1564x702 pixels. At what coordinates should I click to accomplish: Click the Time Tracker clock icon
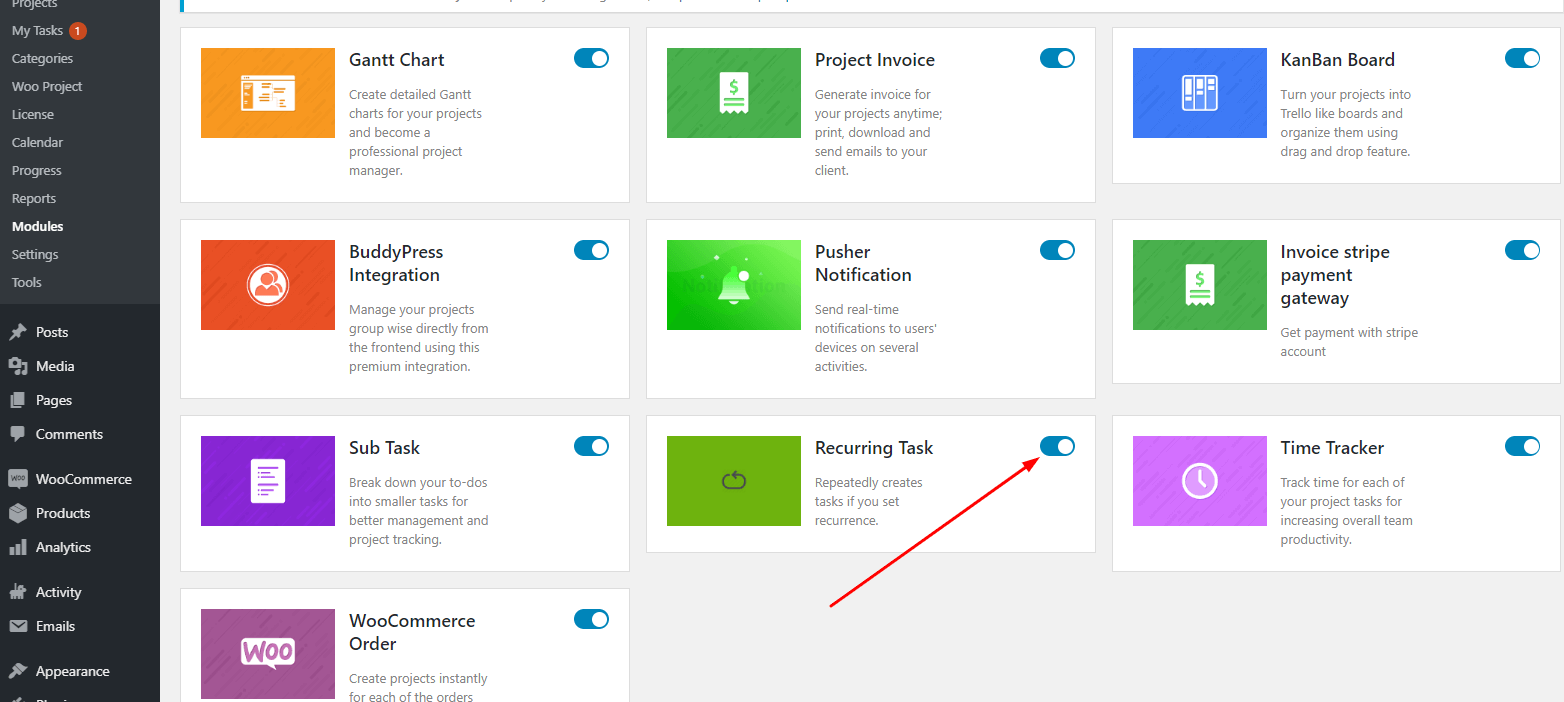(x=1199, y=480)
